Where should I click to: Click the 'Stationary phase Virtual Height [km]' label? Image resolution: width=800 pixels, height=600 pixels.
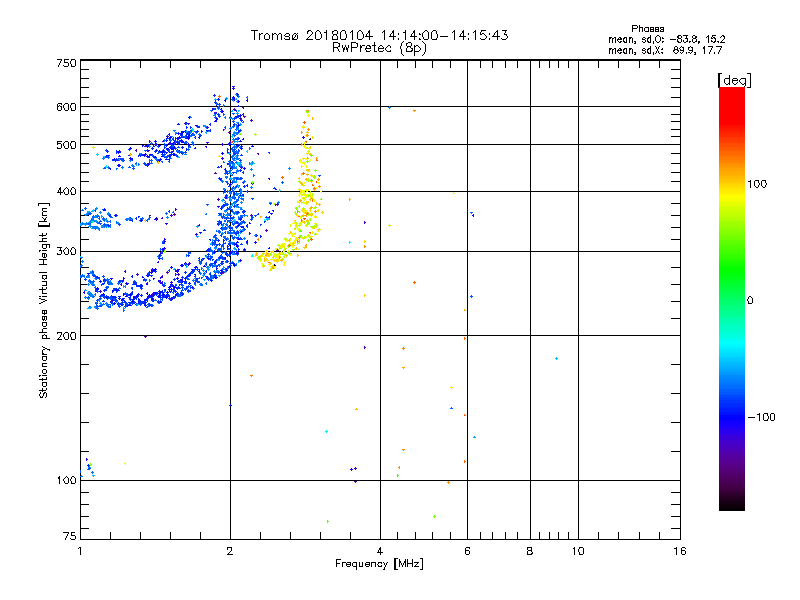click(x=44, y=300)
